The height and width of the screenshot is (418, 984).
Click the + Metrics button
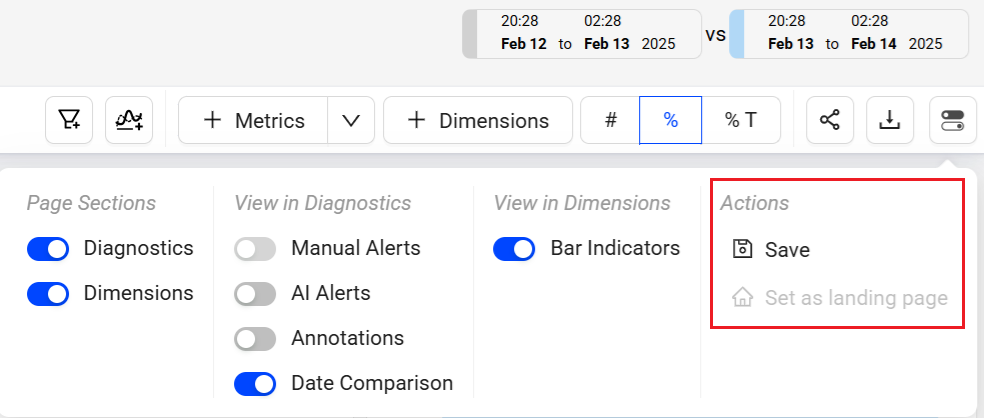click(x=254, y=120)
